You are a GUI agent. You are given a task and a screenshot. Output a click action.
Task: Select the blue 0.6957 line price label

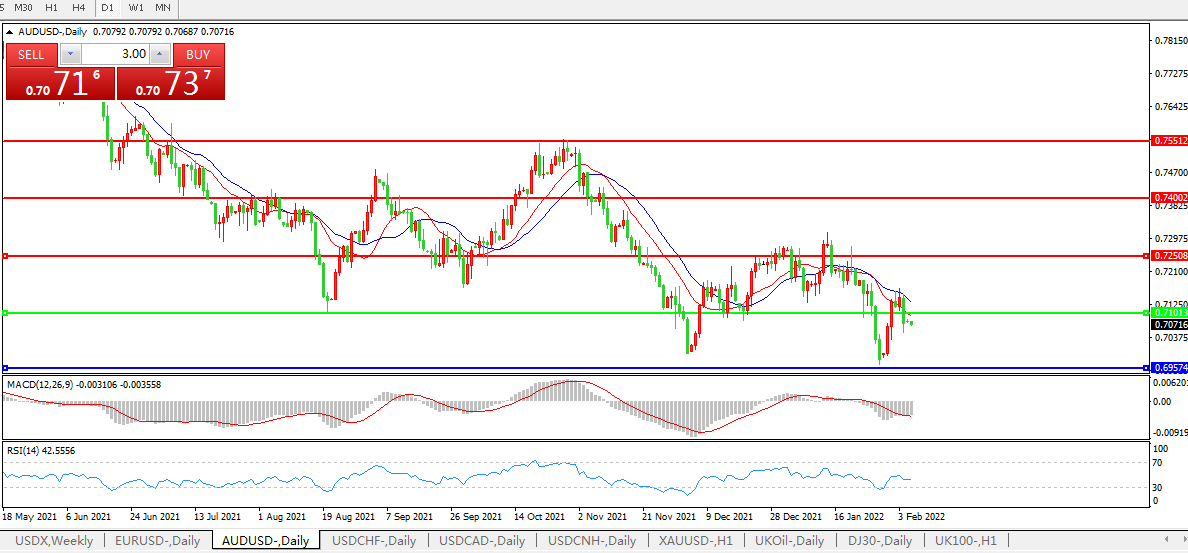click(1168, 368)
